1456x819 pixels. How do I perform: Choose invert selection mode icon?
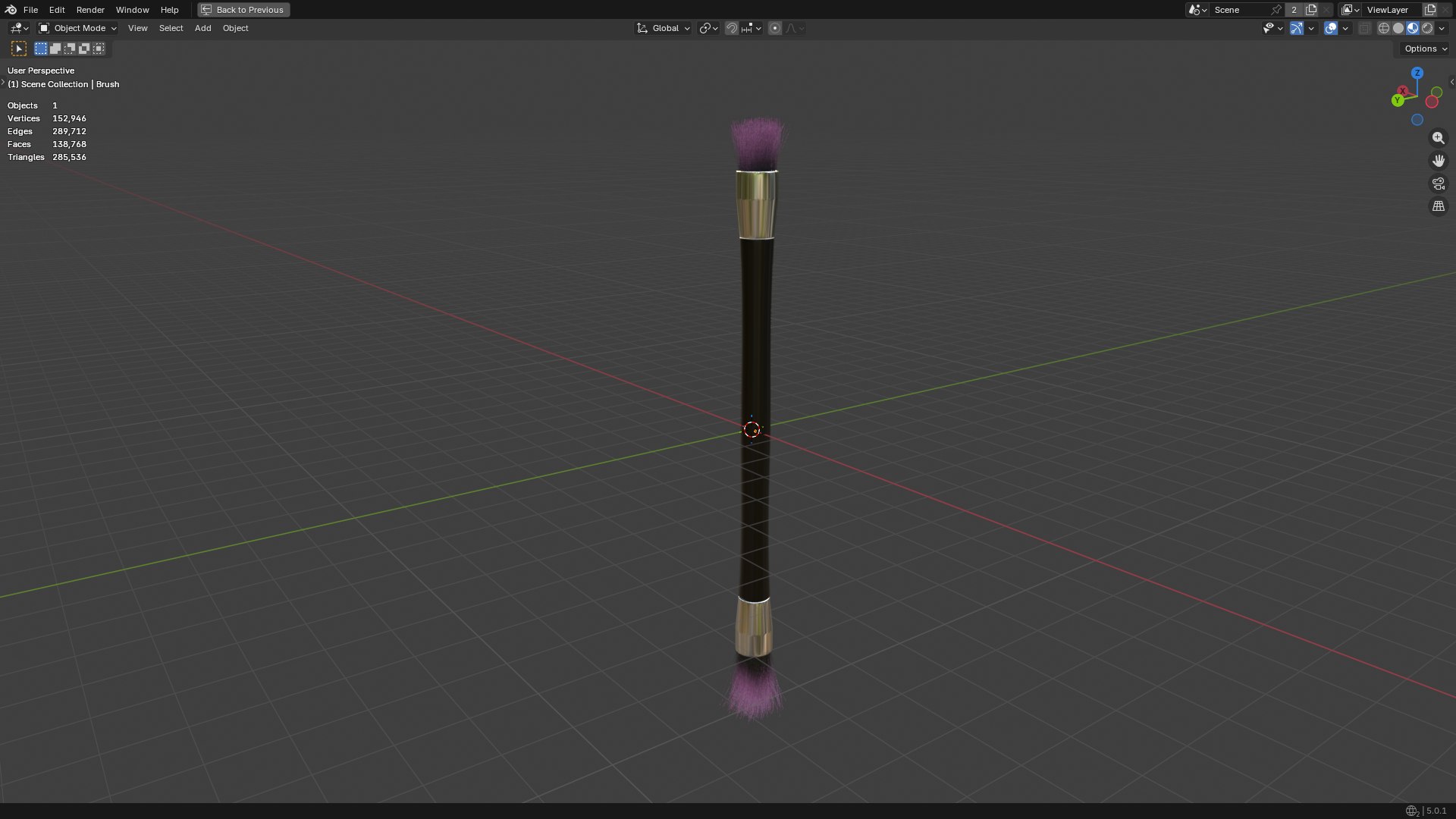click(84, 49)
